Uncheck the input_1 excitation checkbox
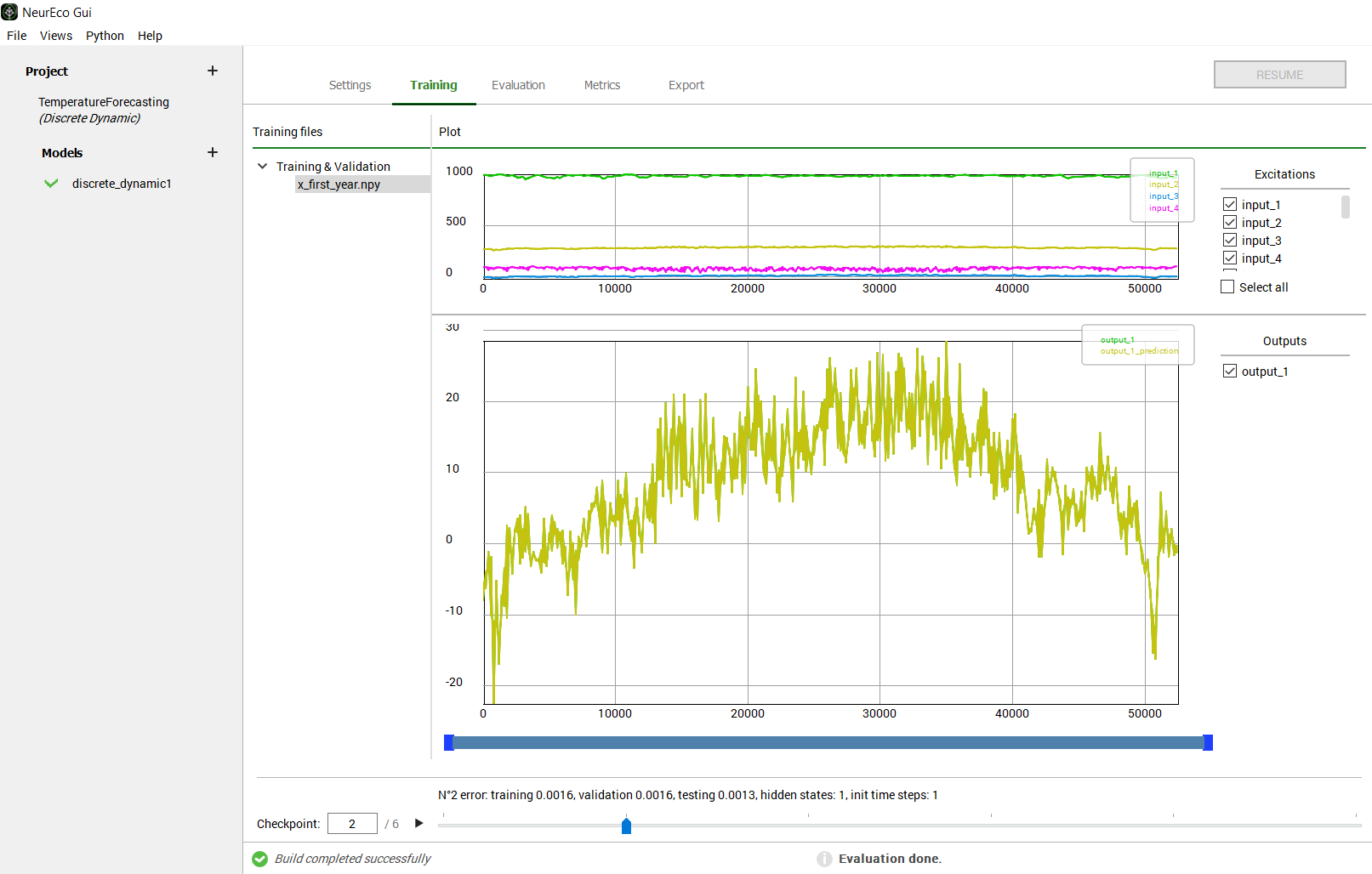1372x874 pixels. 1230,204
